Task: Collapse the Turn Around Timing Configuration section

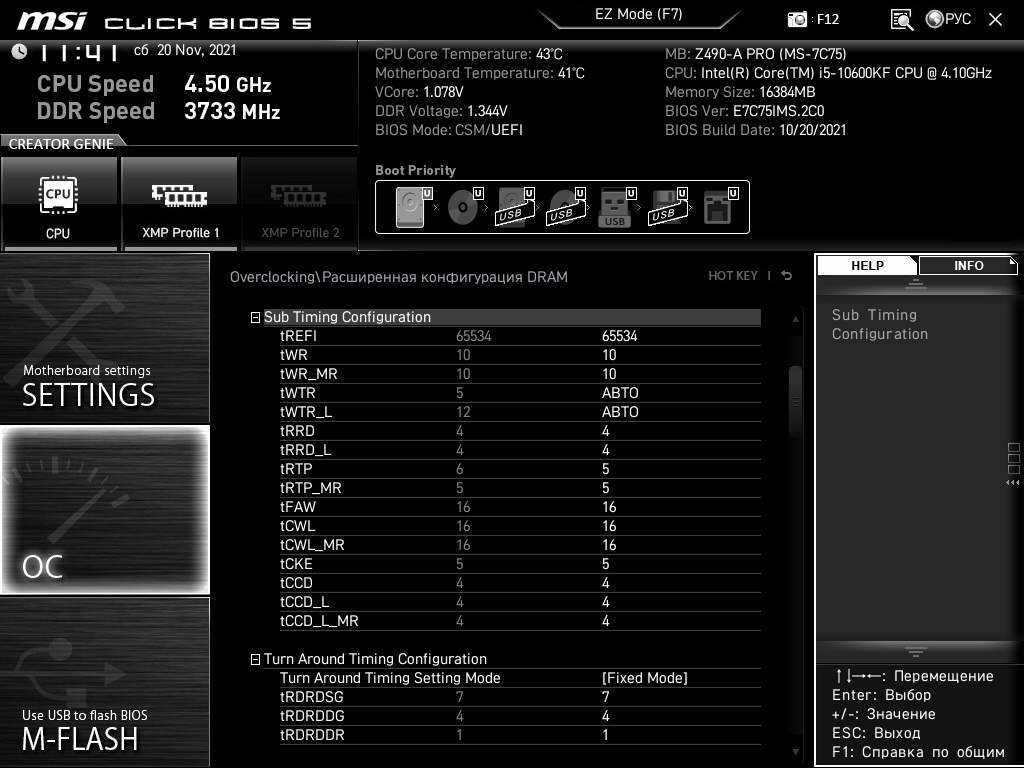Action: (255, 660)
